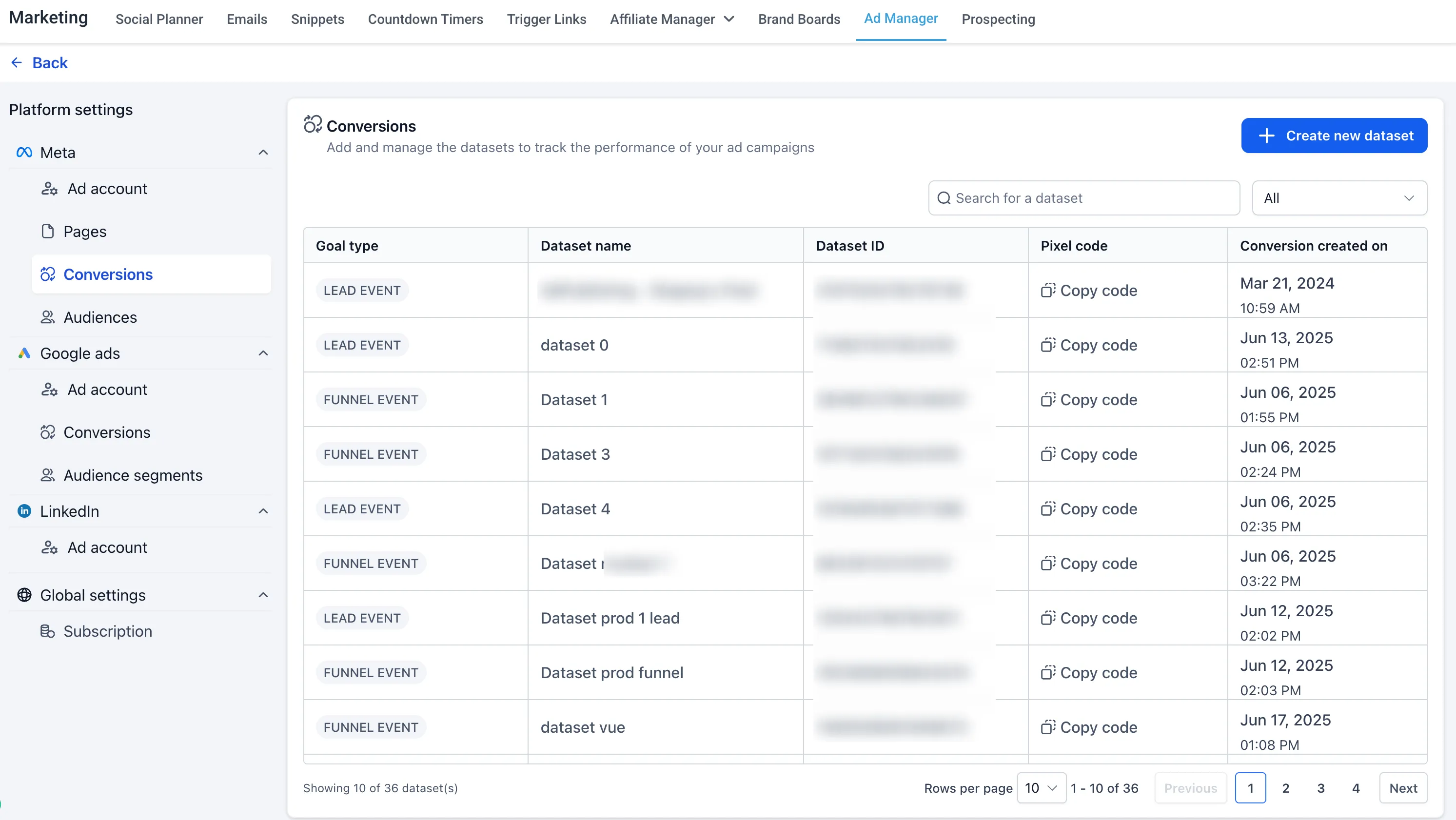This screenshot has width=1456, height=820.
Task: Click the back arrow icon
Action: [17, 63]
